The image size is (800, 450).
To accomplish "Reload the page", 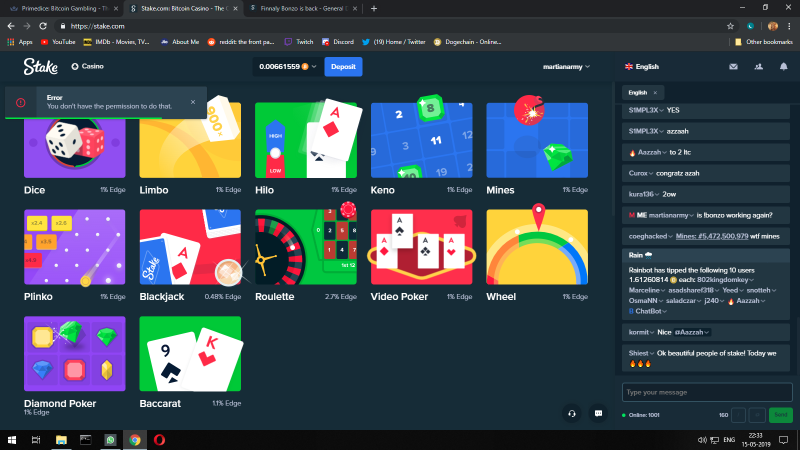I will (43, 26).
